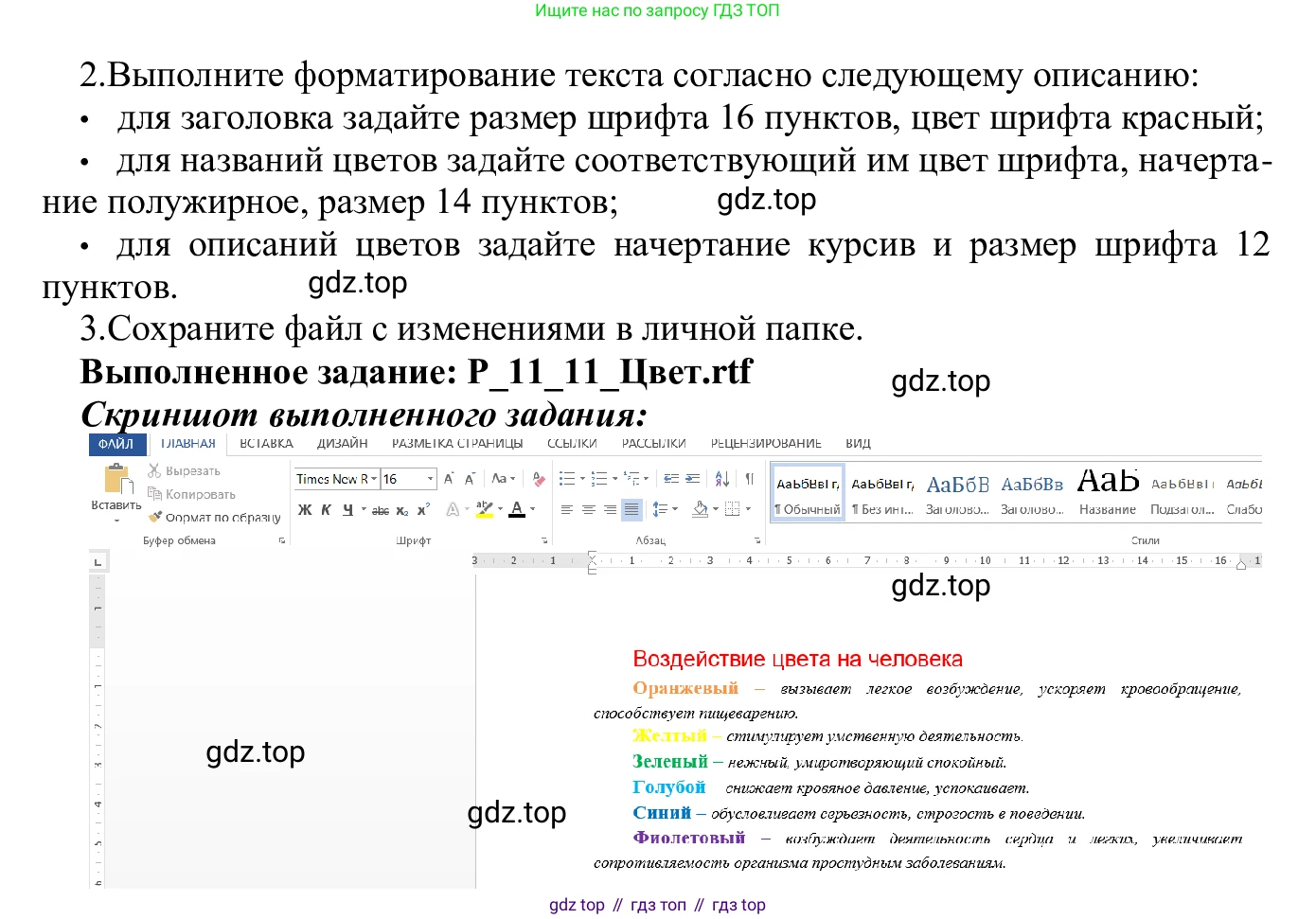Toggle Justify alignment button
Screen dimensions: 1316x919
point(631,509)
